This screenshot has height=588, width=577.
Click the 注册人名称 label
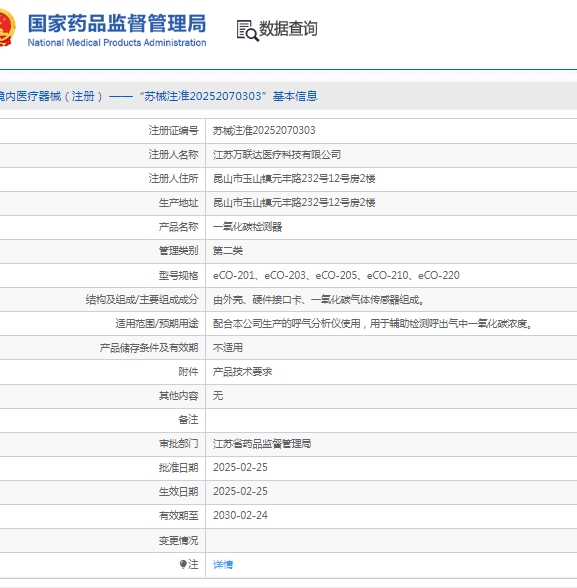pyautogui.click(x=173, y=154)
